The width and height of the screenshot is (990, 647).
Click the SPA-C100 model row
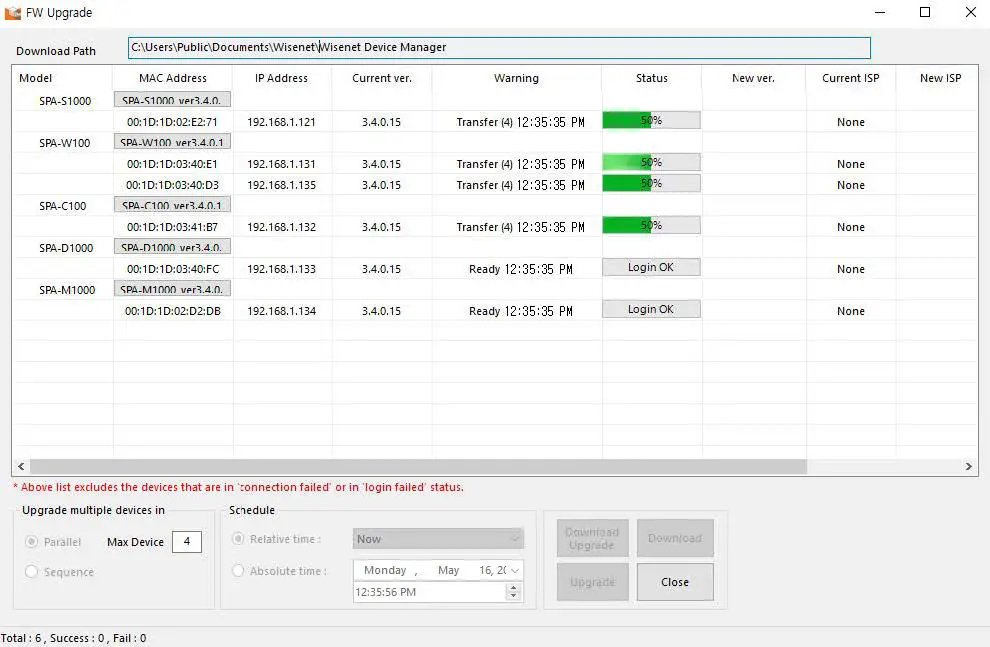click(63, 206)
